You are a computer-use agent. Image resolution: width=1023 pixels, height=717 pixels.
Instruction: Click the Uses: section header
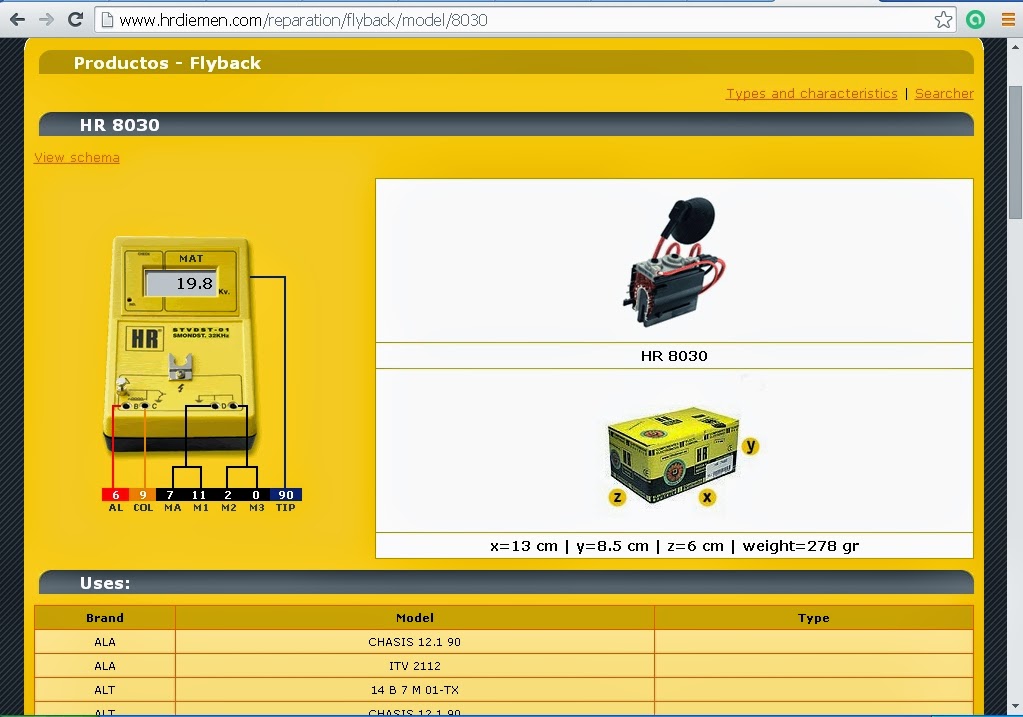(506, 583)
